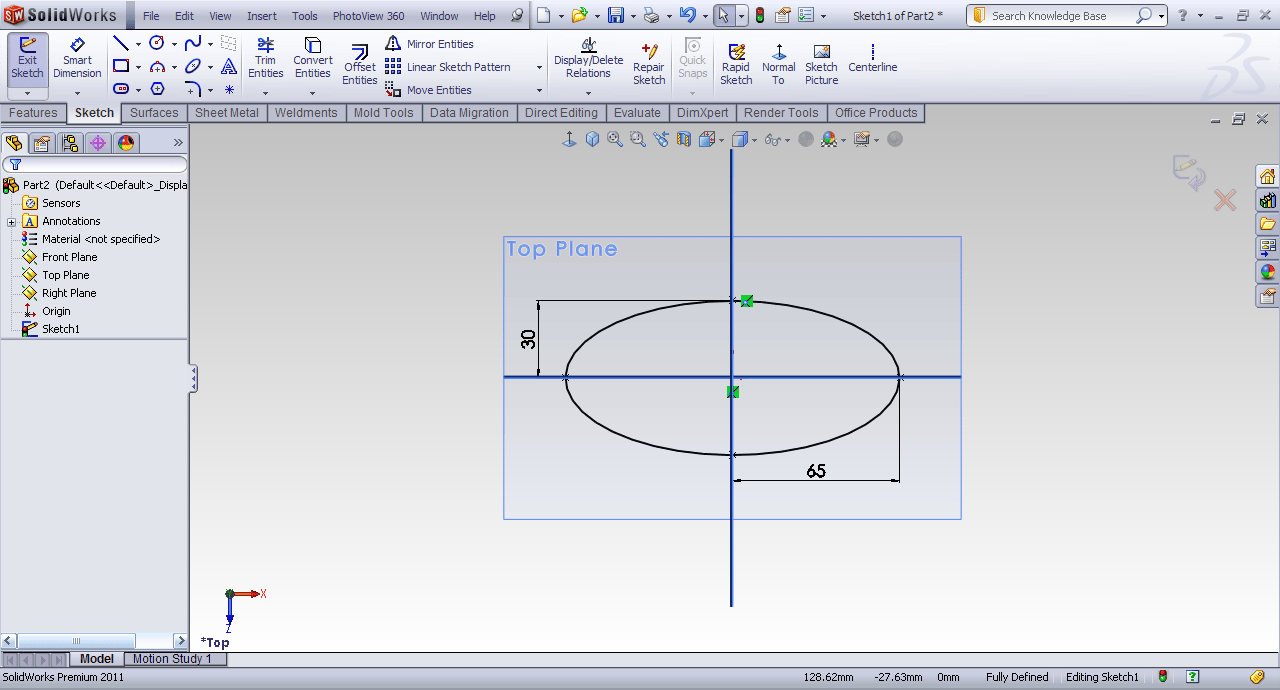Select the Sketch Fillet tool

(193, 89)
